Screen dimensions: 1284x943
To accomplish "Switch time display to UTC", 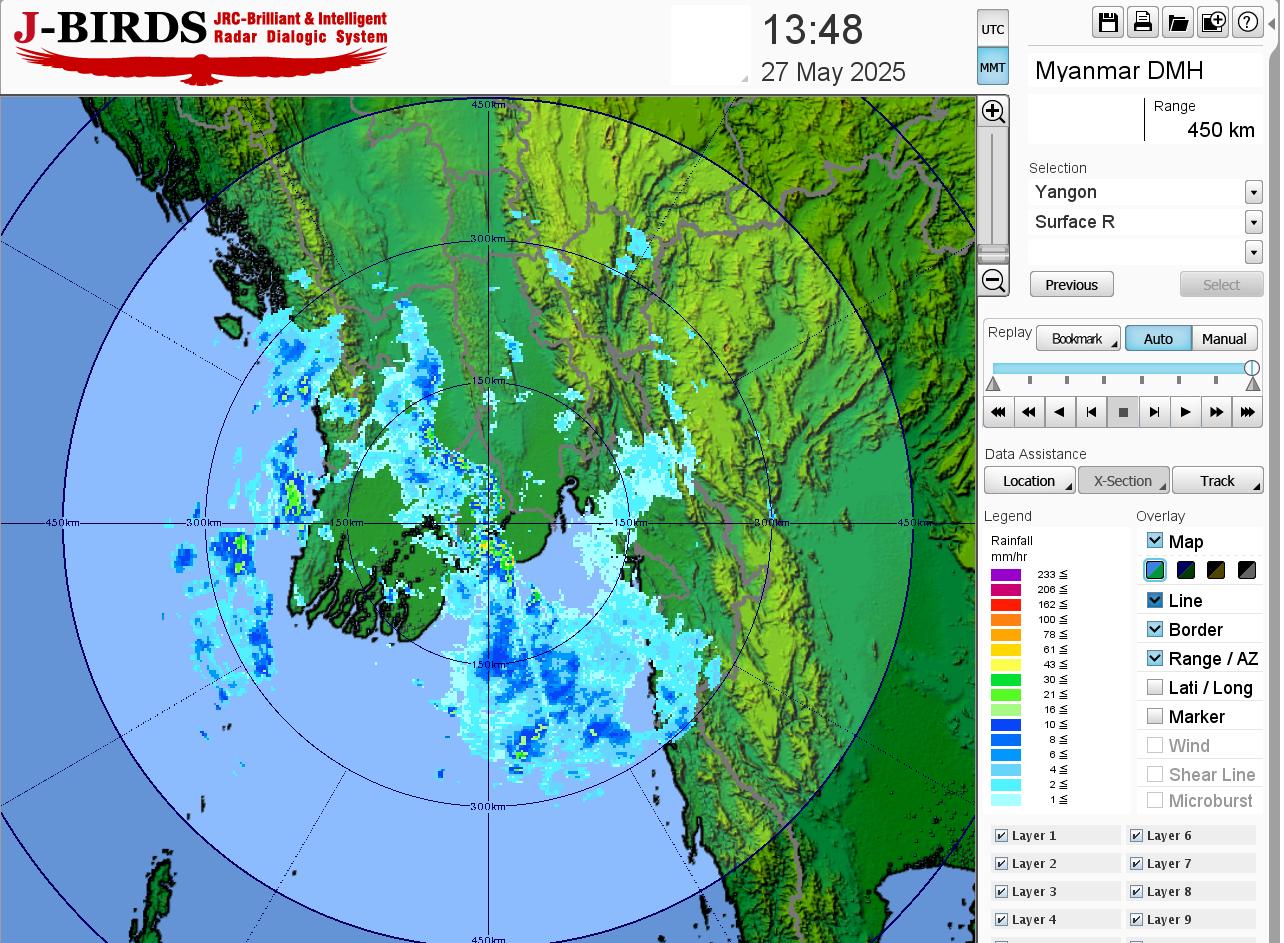I will coord(992,29).
